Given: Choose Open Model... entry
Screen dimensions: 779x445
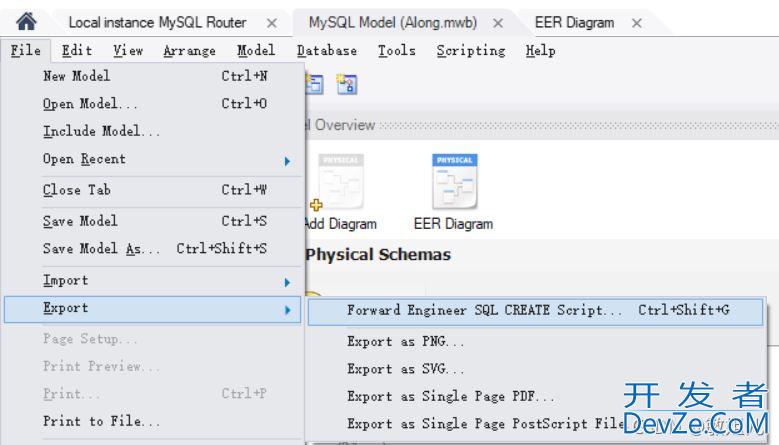Looking at the screenshot, I should click(x=153, y=103).
